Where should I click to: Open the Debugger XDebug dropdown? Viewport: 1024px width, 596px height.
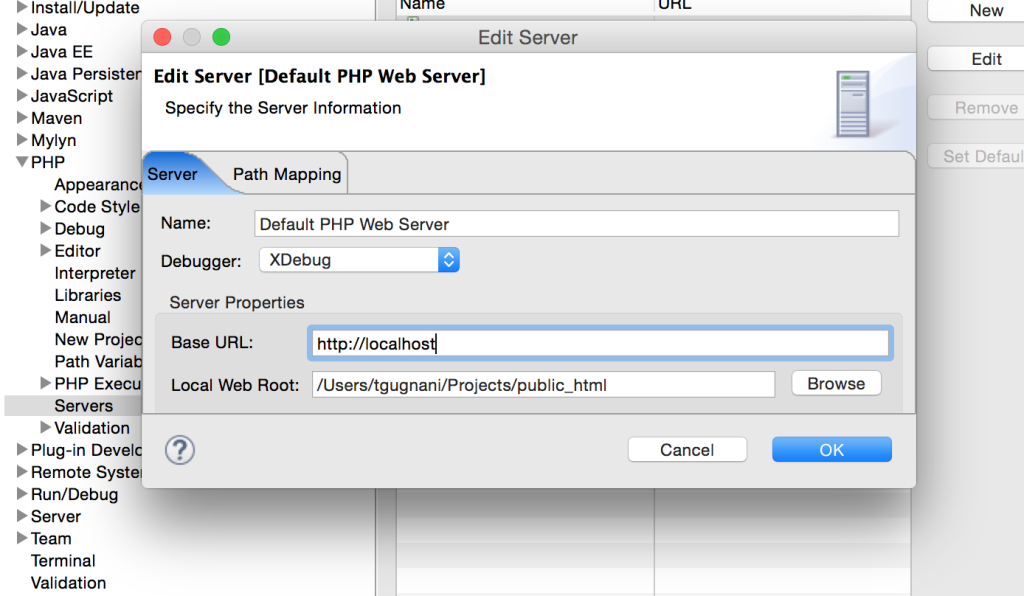pyautogui.click(x=359, y=260)
